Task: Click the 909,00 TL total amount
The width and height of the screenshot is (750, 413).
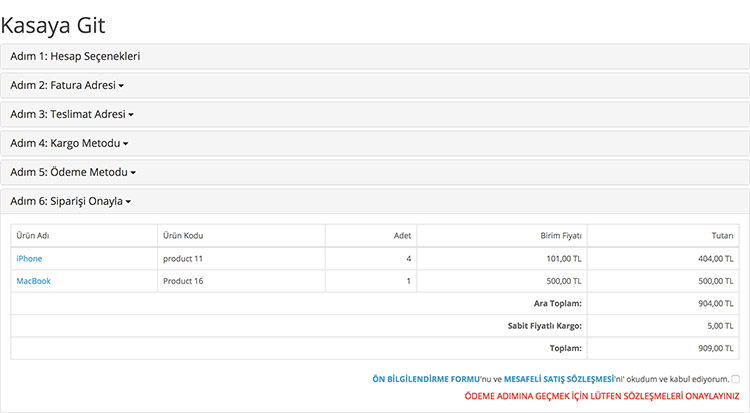Action: click(x=715, y=348)
